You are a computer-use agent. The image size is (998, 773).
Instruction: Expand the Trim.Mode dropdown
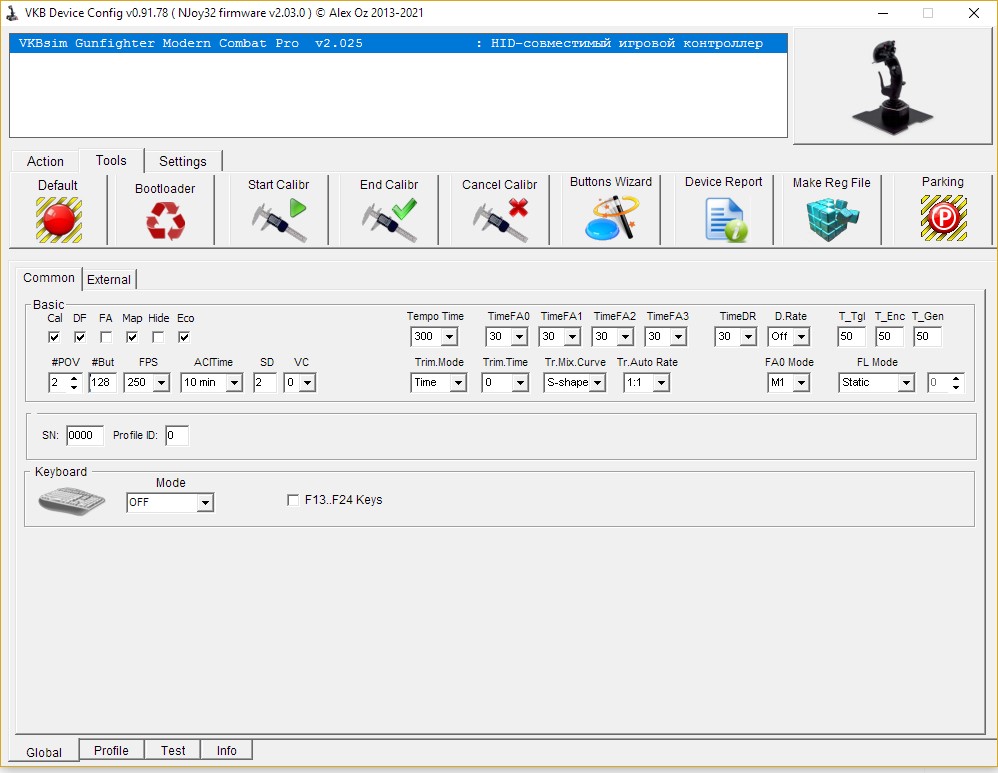click(x=458, y=383)
